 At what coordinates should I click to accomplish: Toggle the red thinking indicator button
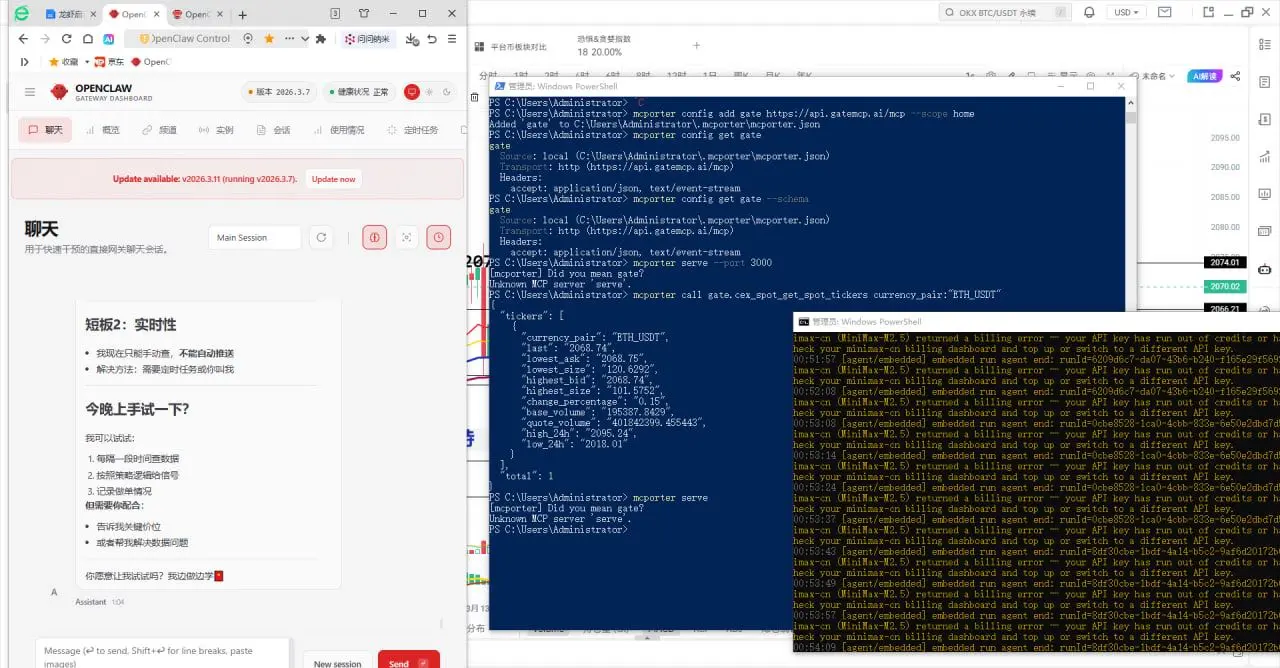pos(375,238)
